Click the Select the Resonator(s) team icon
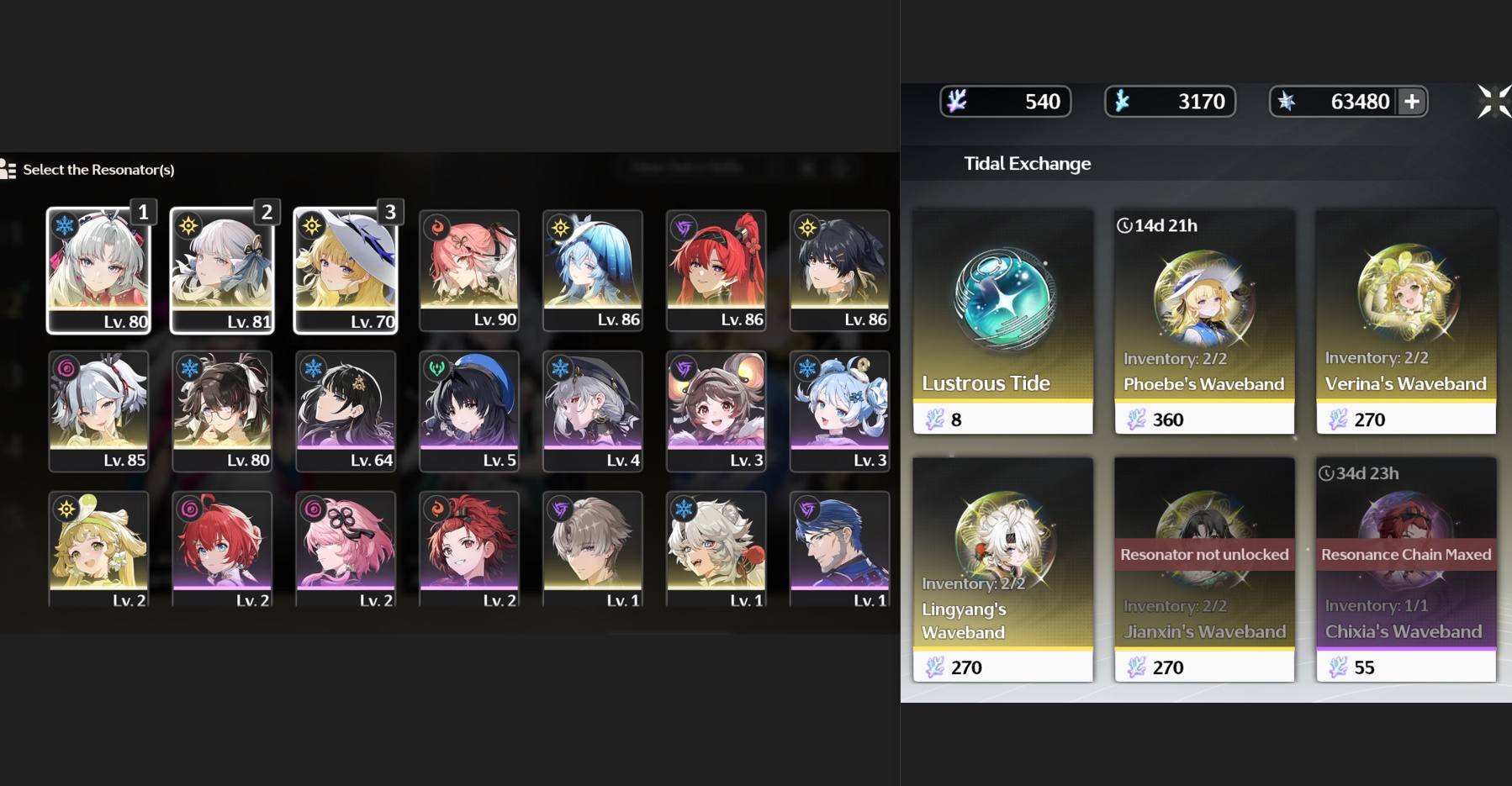1512x786 pixels. pos(8,169)
